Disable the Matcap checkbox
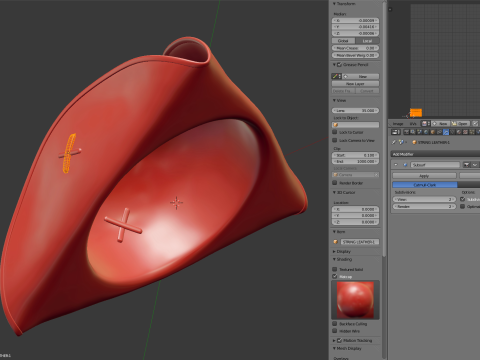Viewport: 480px width, 360px height. pos(335,276)
